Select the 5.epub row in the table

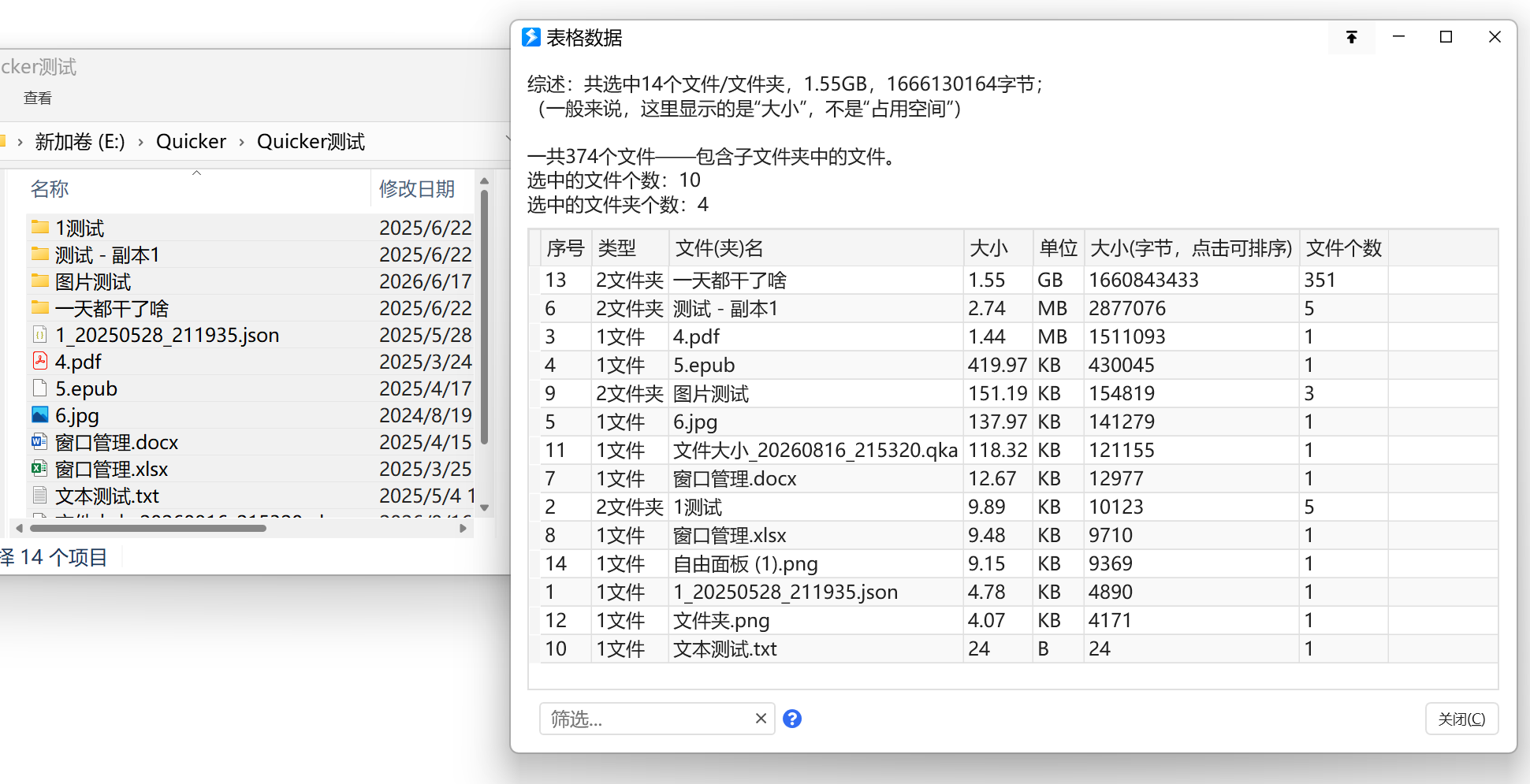tap(1014, 365)
